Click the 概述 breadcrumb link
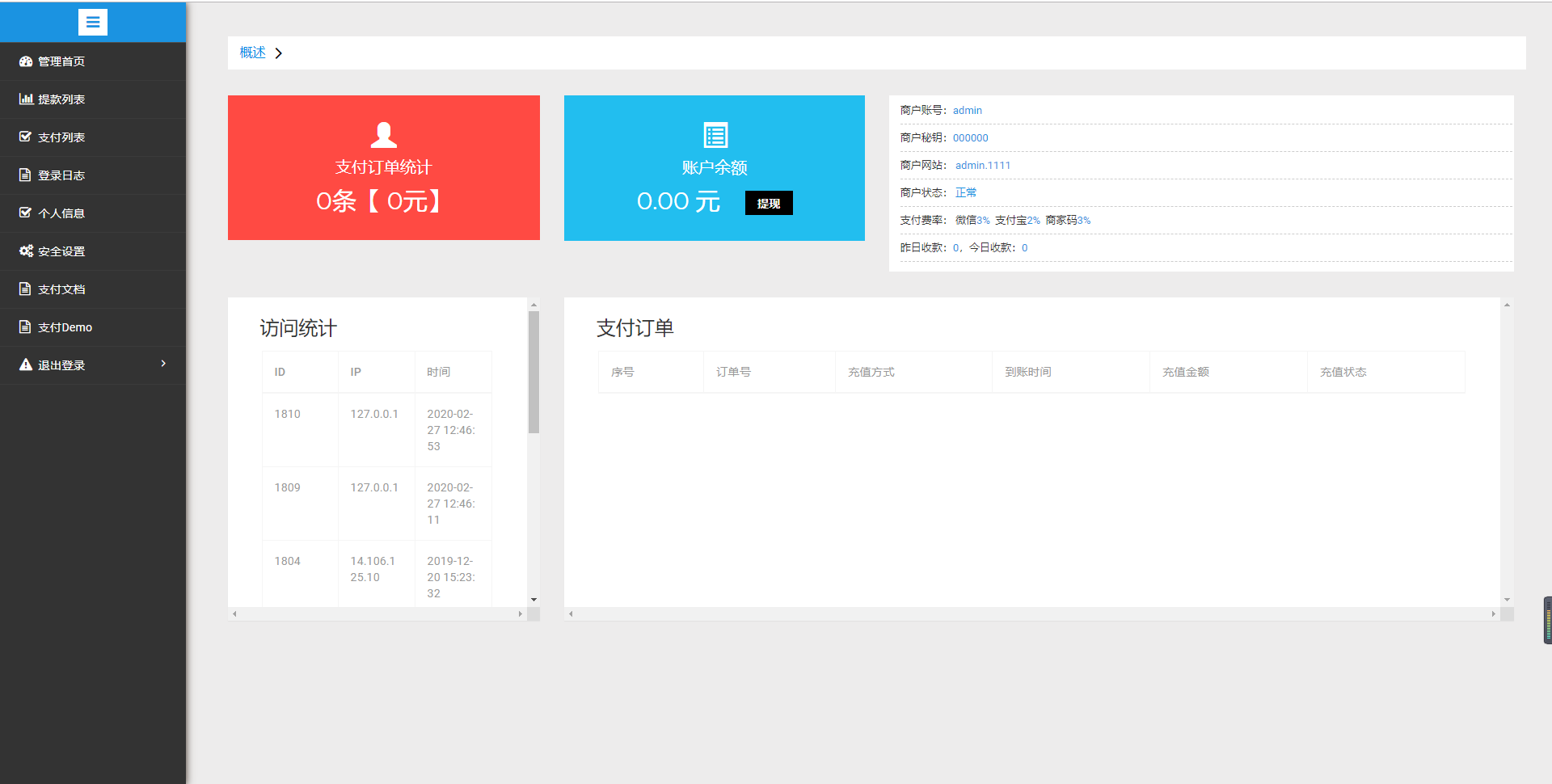1552x784 pixels. point(252,53)
